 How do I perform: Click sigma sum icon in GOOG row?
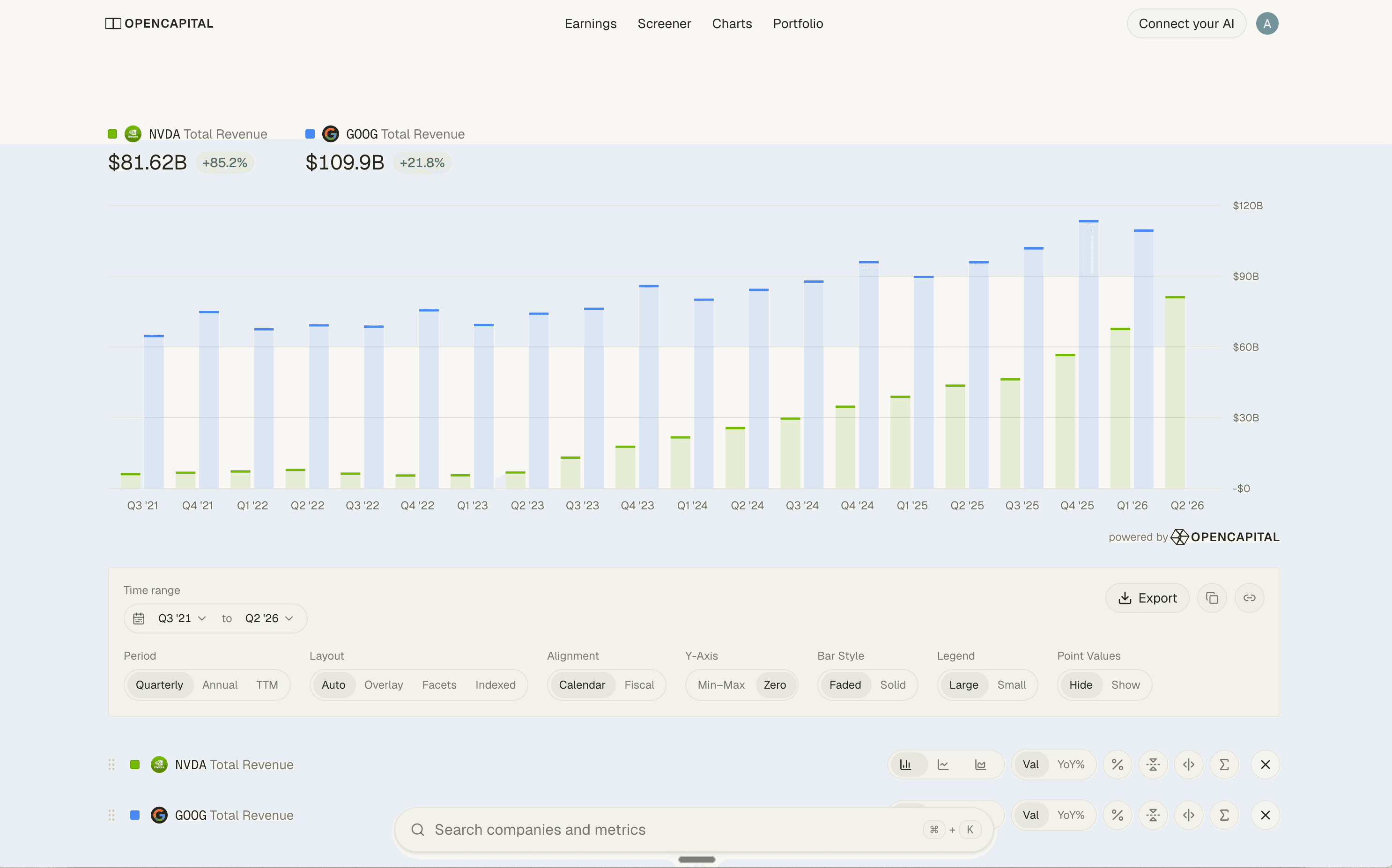(1224, 815)
